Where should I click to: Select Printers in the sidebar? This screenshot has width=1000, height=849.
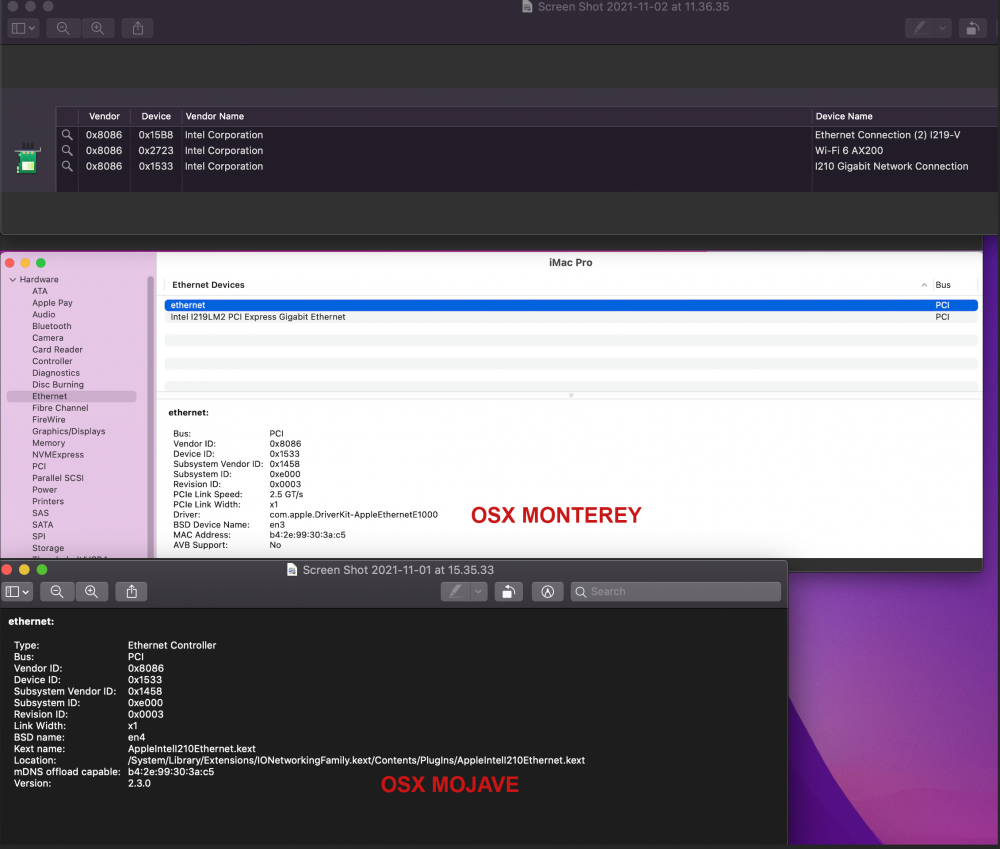coord(48,501)
